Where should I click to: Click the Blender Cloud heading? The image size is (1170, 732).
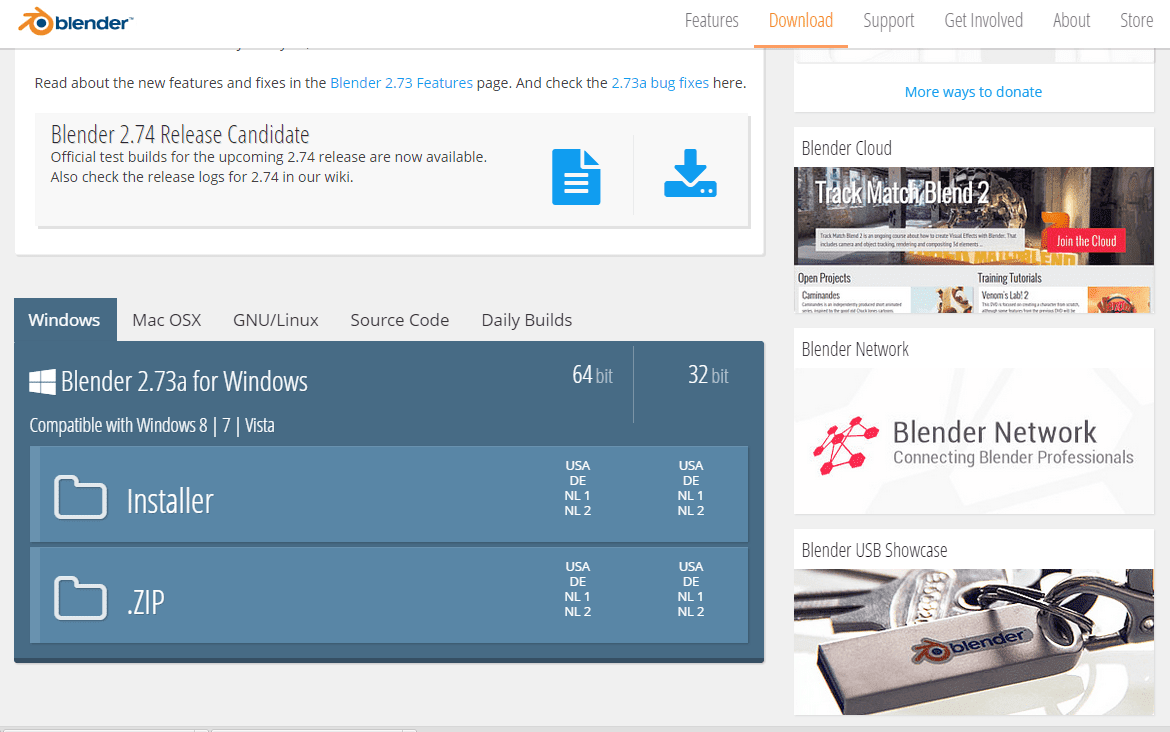coord(846,148)
